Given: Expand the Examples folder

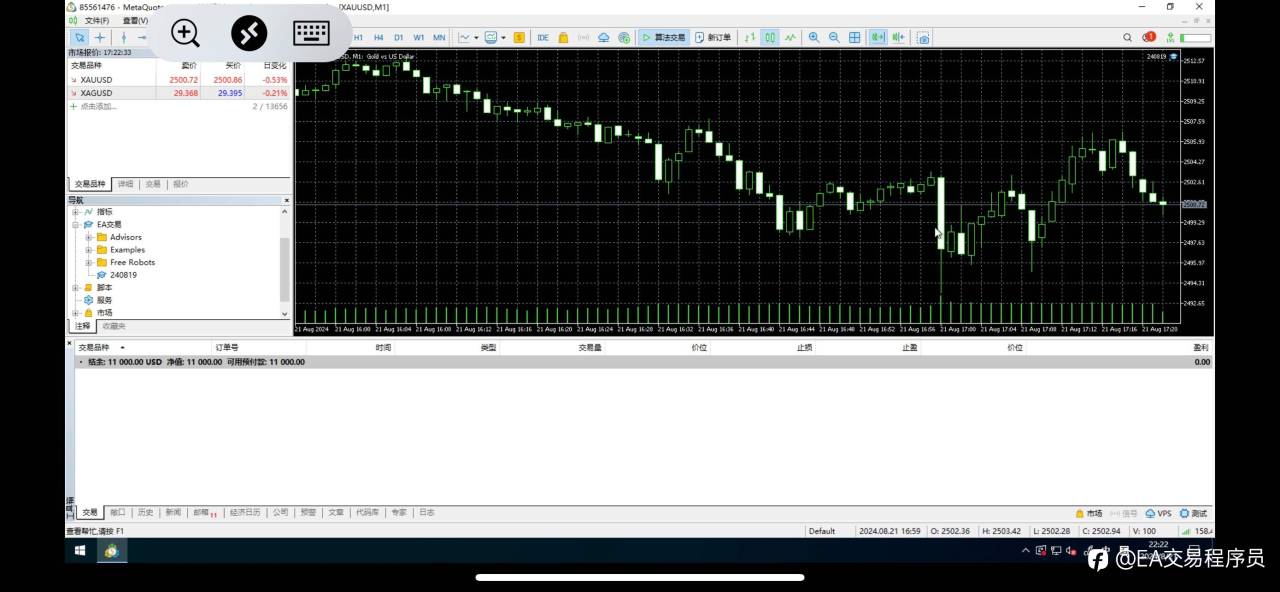Looking at the screenshot, I should 88,250.
